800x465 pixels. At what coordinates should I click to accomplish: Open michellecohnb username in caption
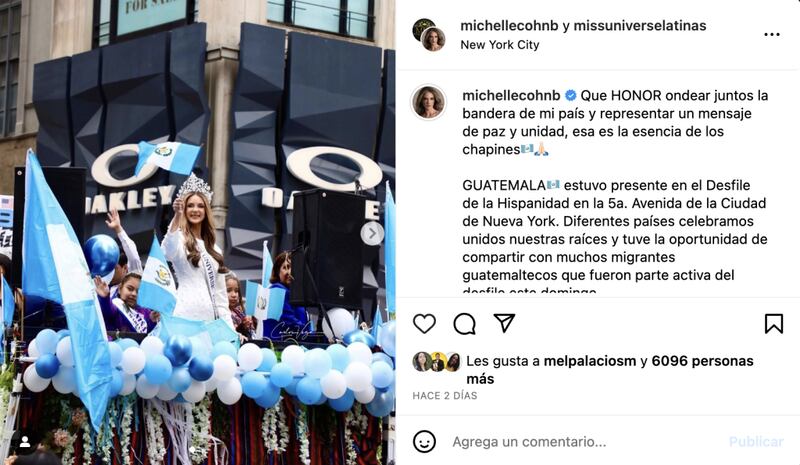pyautogui.click(x=511, y=95)
